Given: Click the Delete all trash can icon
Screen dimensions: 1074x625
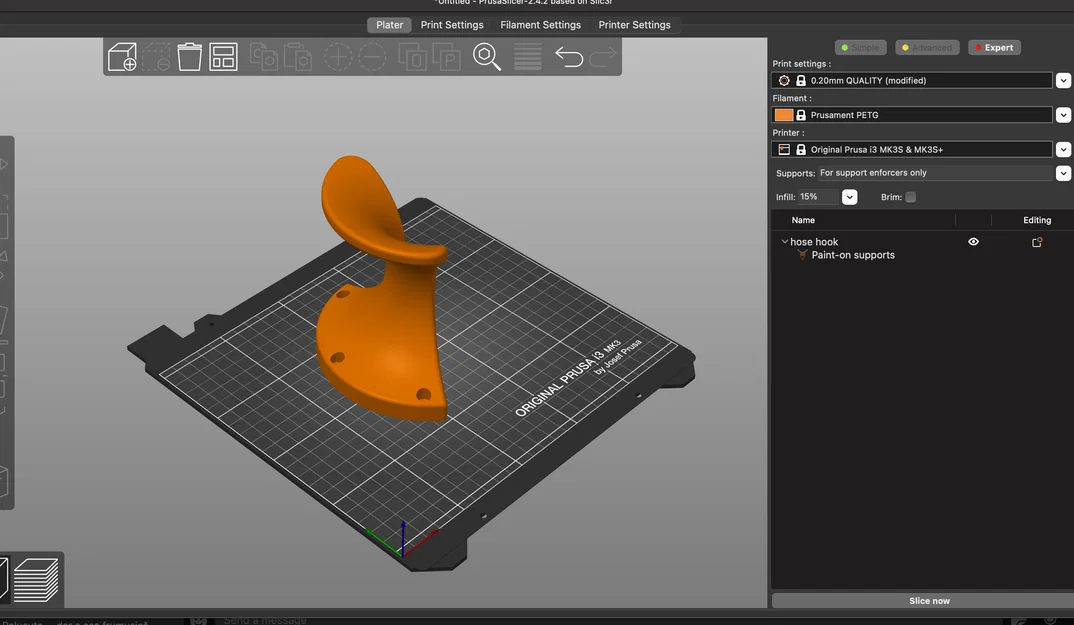Looking at the screenshot, I should pos(190,57).
